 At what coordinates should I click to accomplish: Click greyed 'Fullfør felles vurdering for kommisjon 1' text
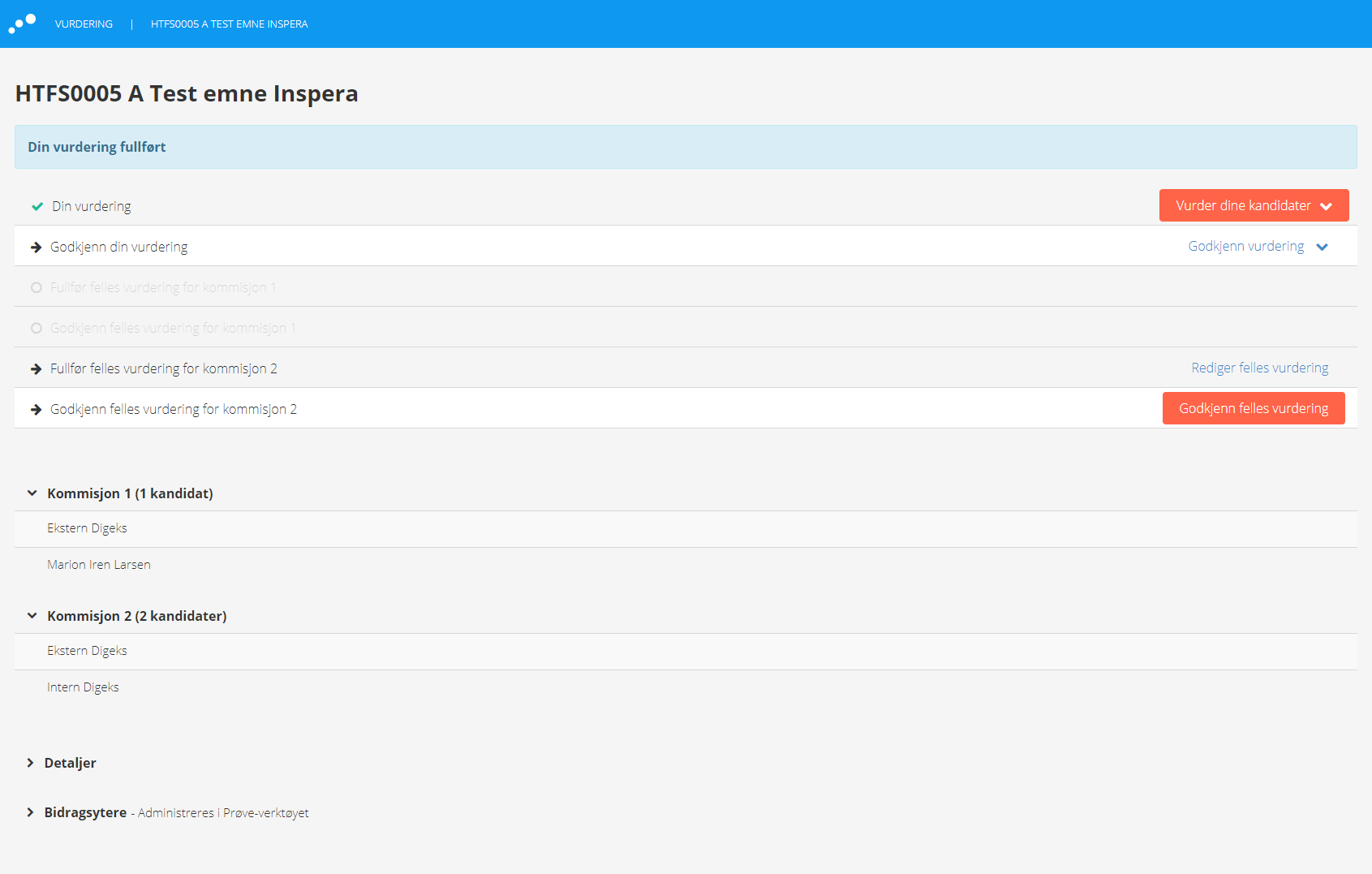(x=163, y=287)
